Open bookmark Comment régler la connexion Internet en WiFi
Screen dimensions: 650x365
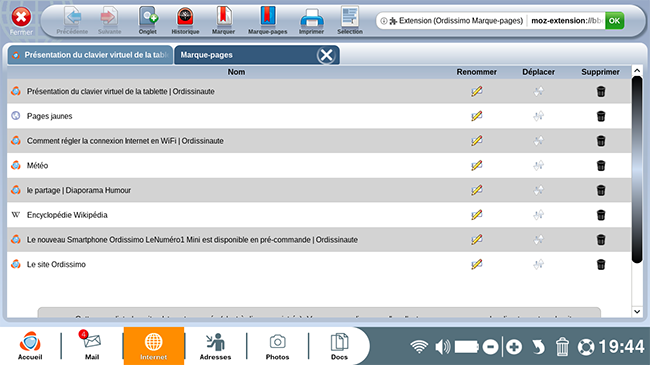125,141
